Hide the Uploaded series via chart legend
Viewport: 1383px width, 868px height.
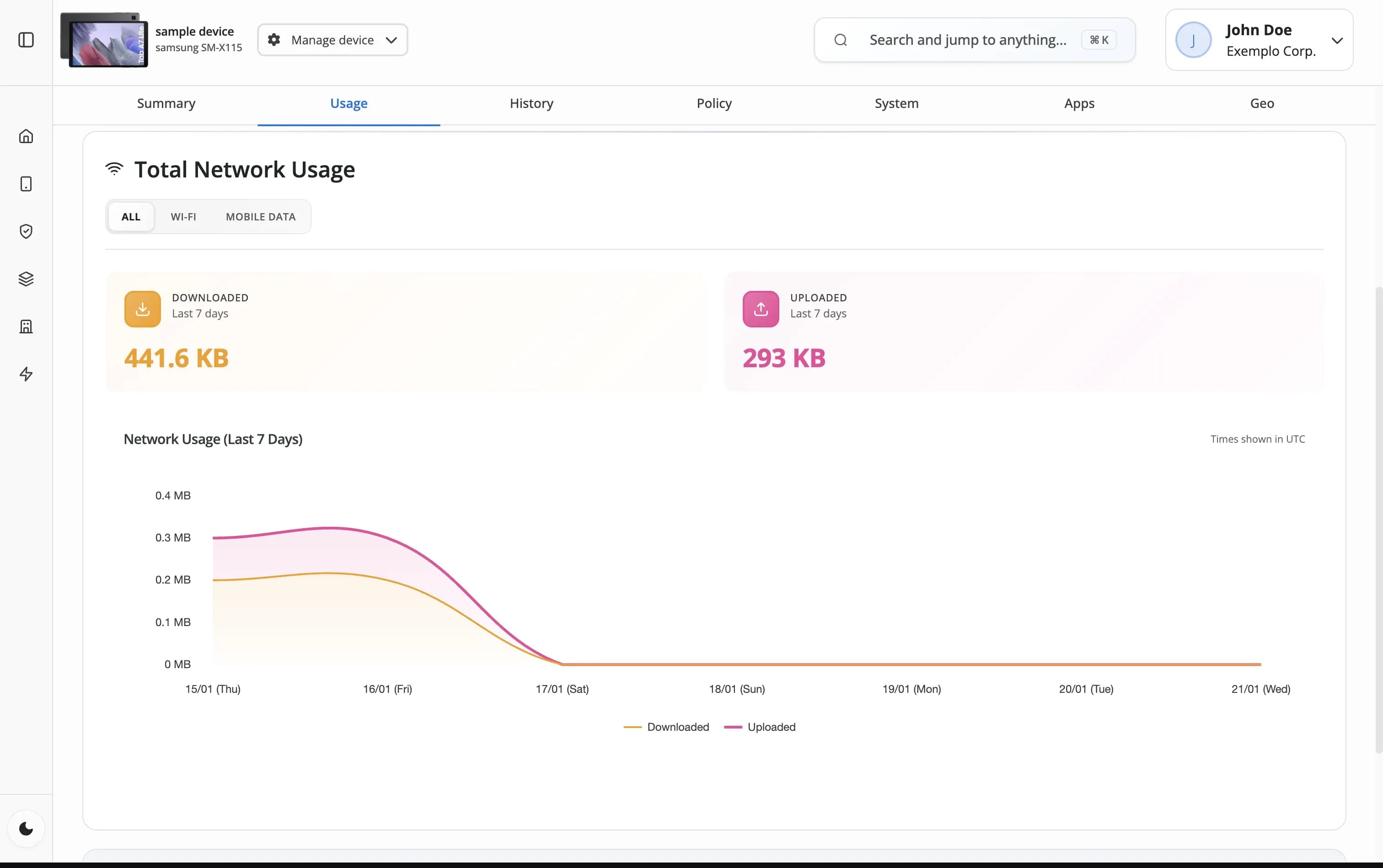click(x=772, y=727)
